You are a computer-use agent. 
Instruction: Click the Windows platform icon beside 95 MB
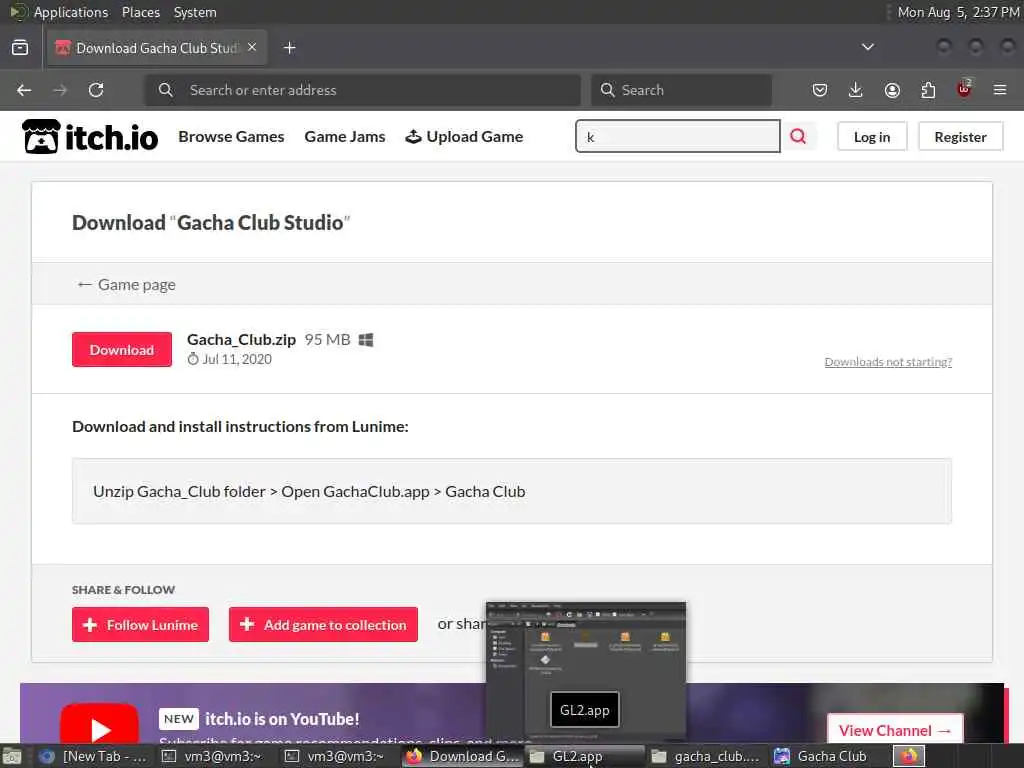click(x=366, y=340)
